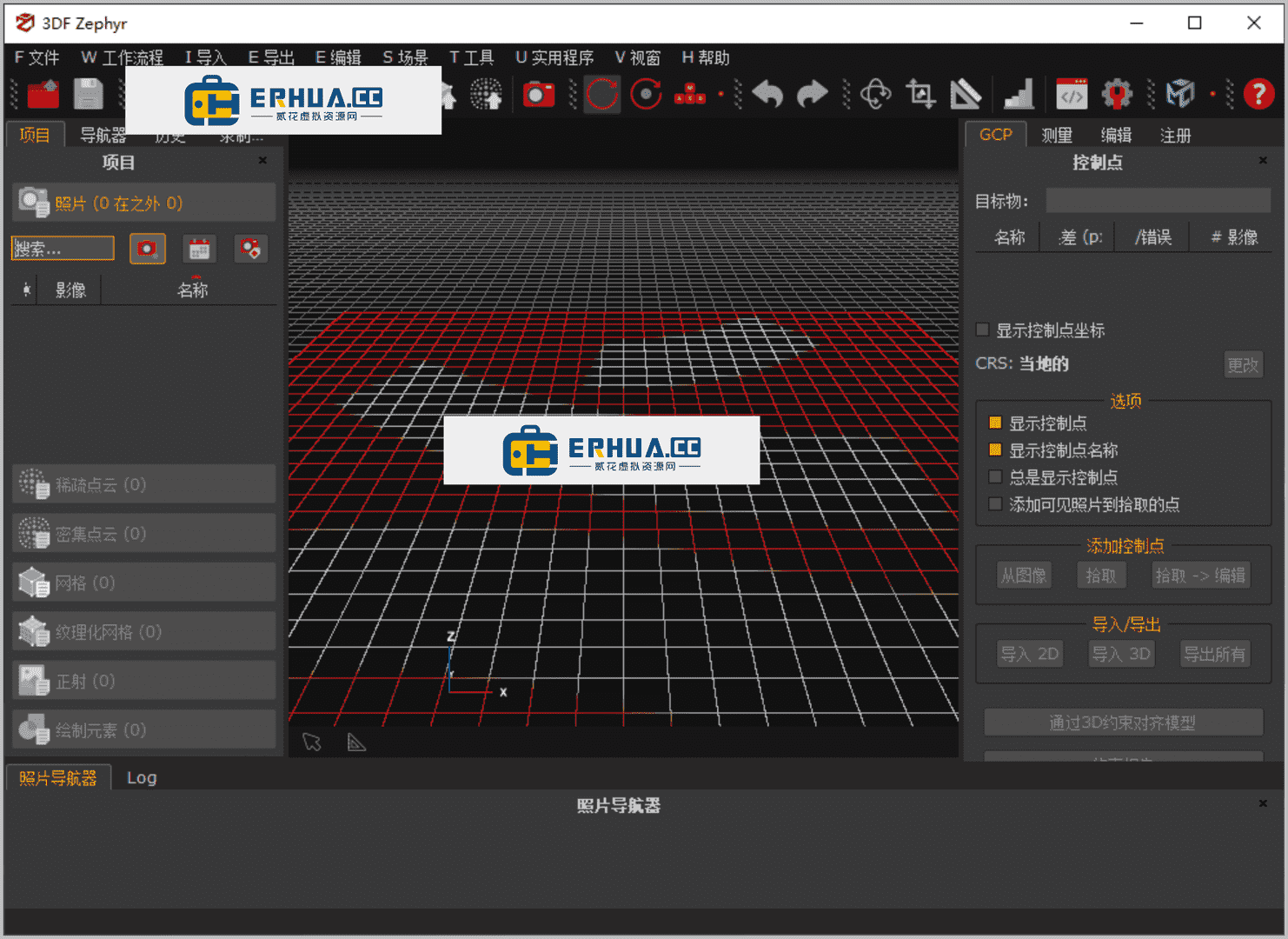
Task: Open options with the red gear icon
Action: 1117,94
